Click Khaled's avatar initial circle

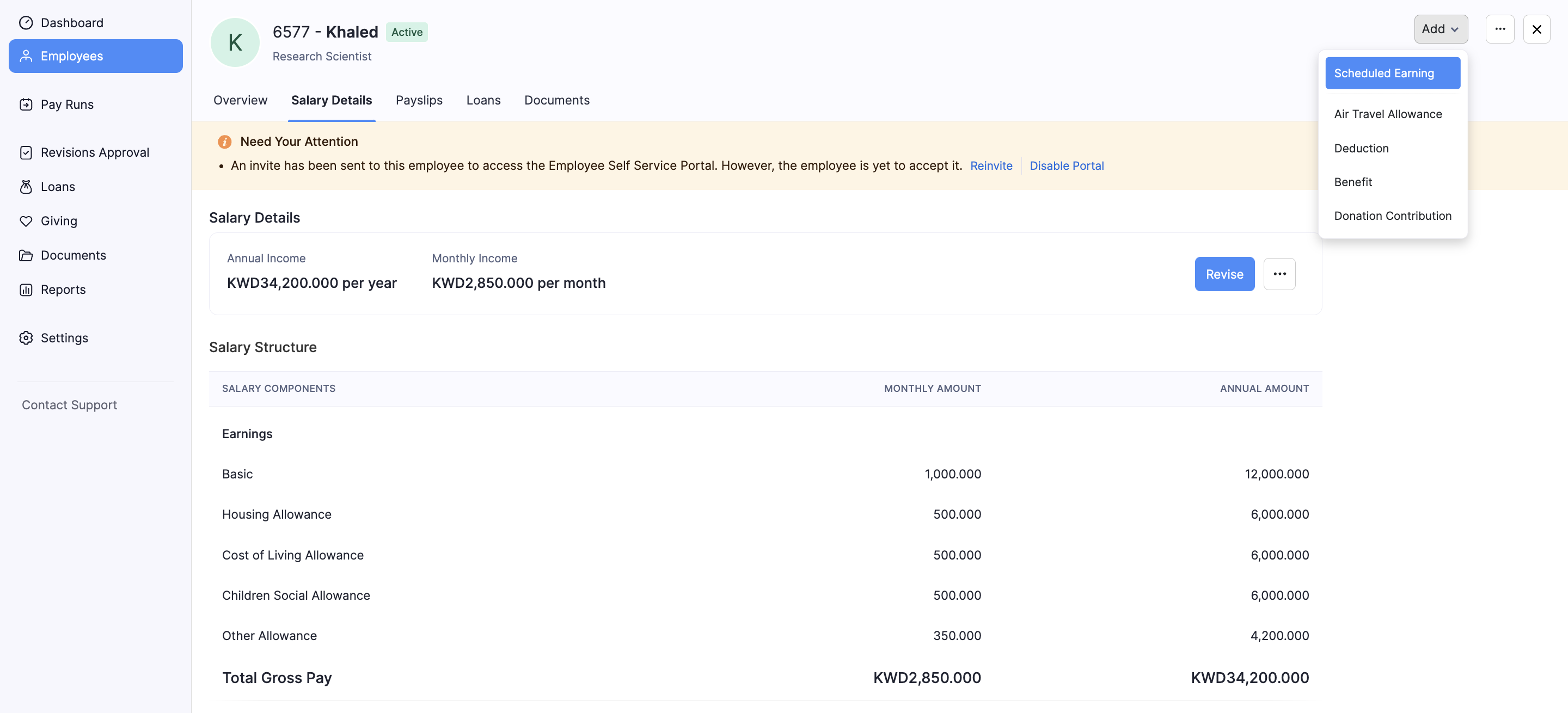point(234,42)
